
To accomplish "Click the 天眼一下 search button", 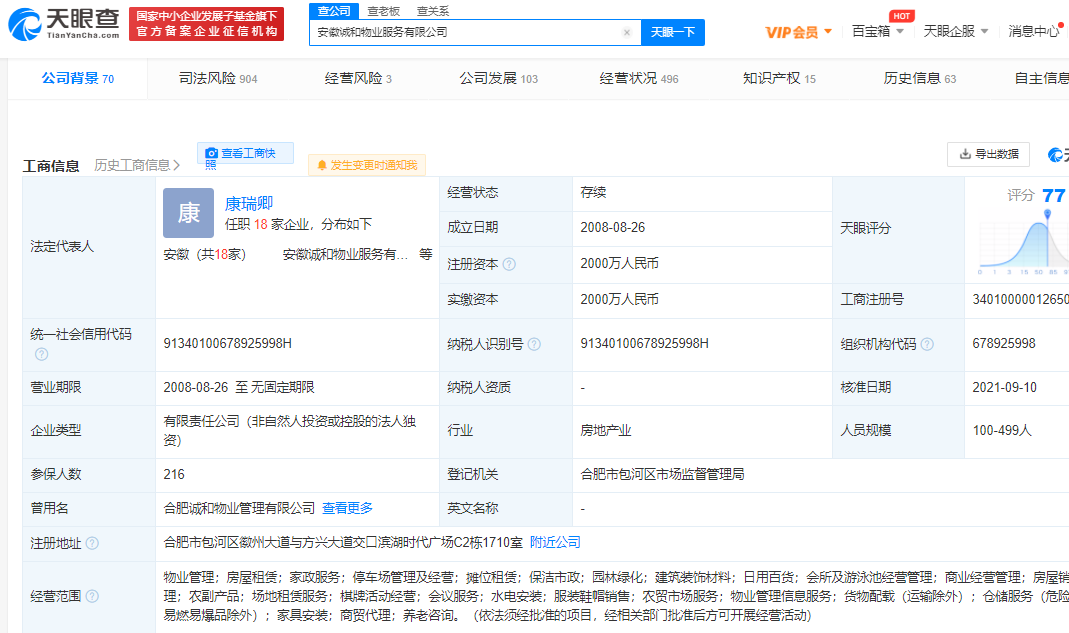I will click(x=673, y=32).
